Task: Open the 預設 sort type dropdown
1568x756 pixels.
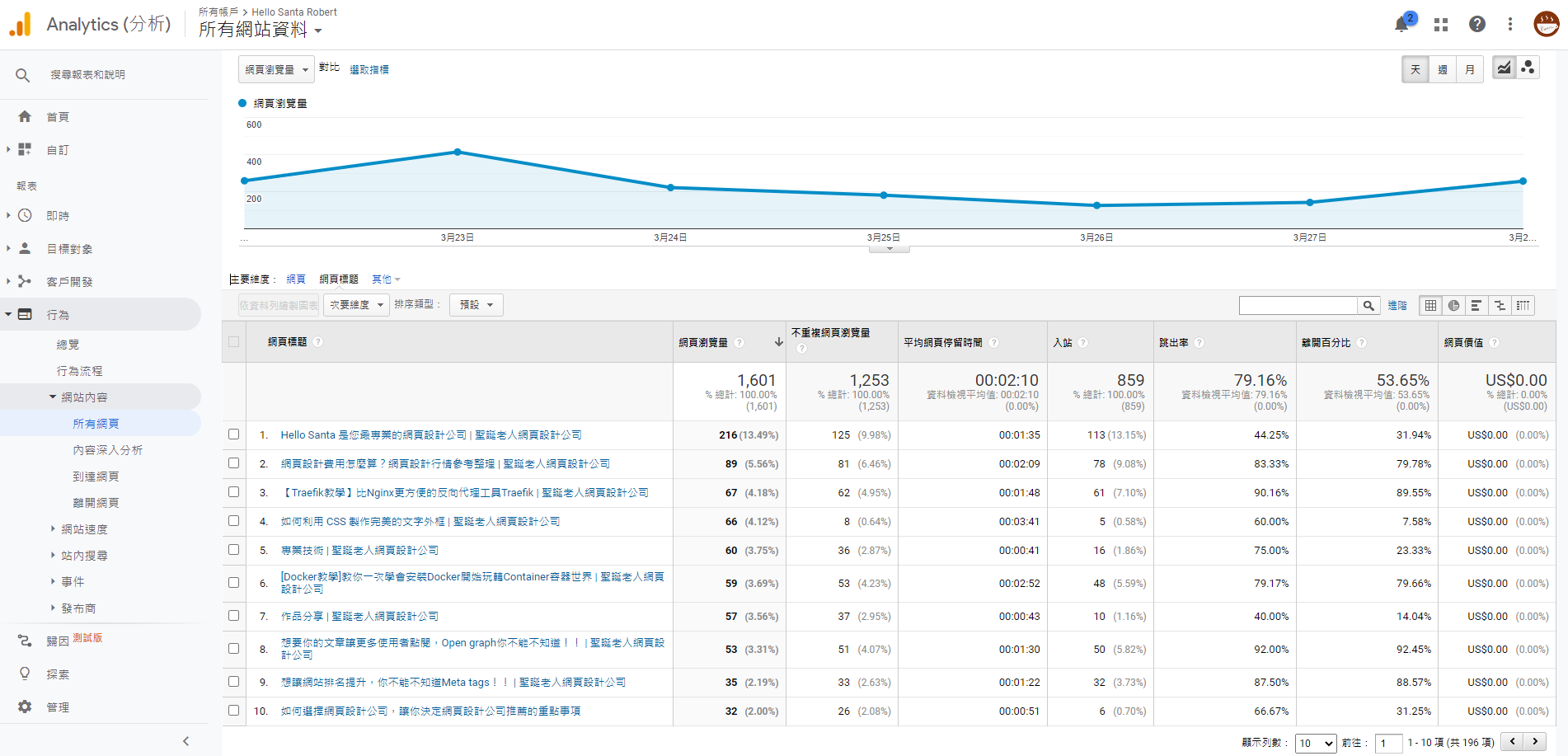Action: [477, 305]
